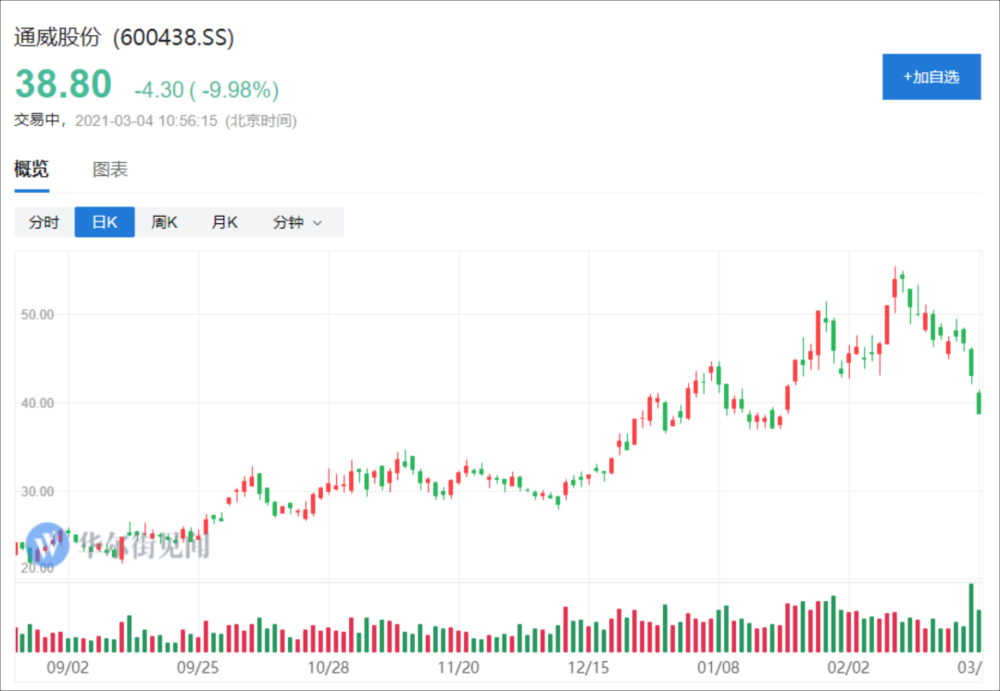Switch to 月K monthly candles

225,222
